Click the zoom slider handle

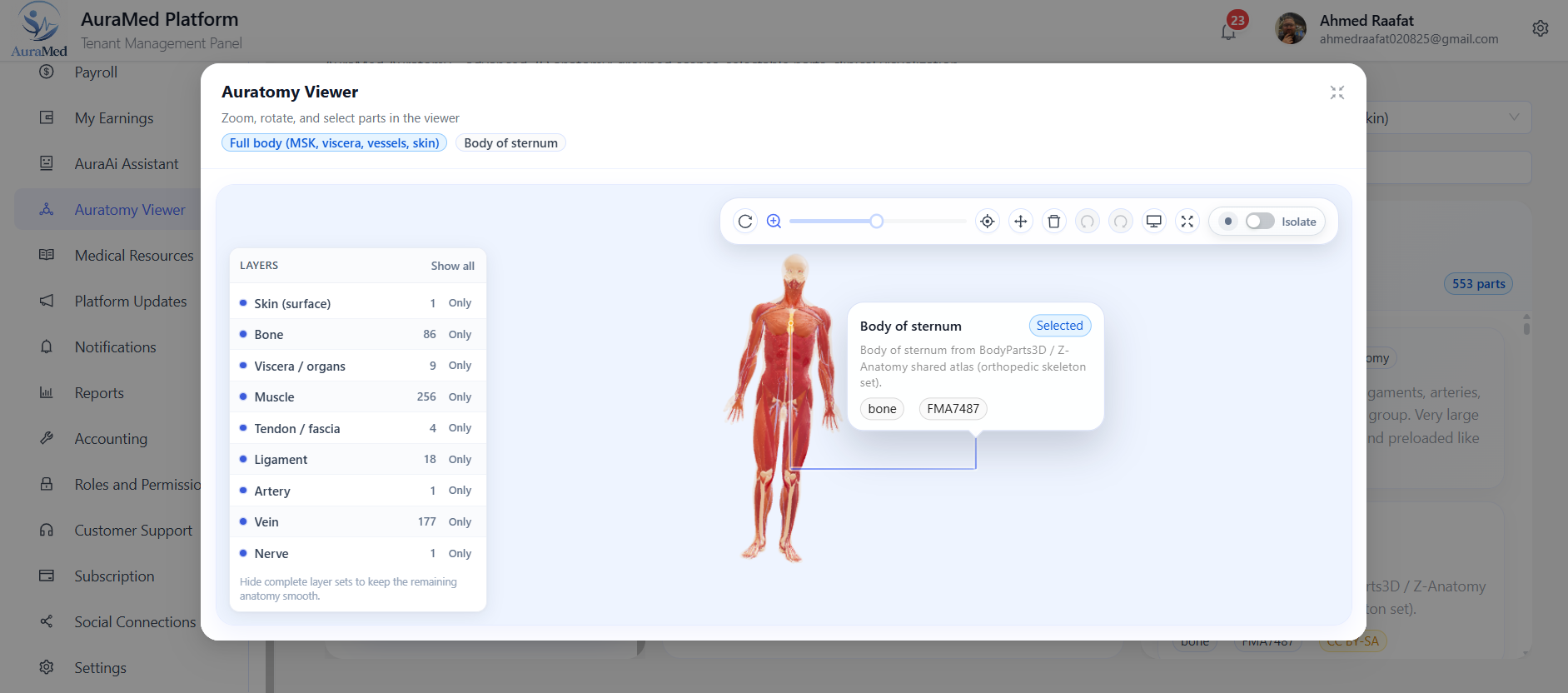(x=876, y=222)
